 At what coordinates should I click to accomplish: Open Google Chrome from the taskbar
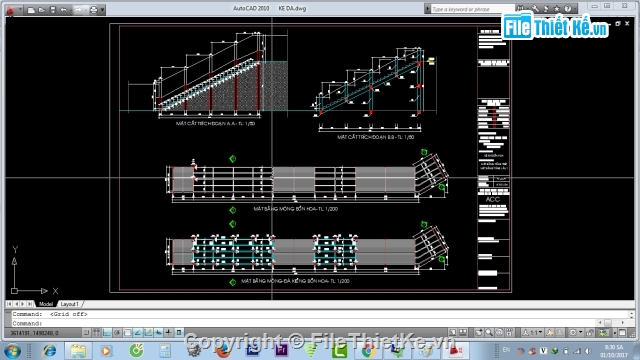tap(368, 351)
